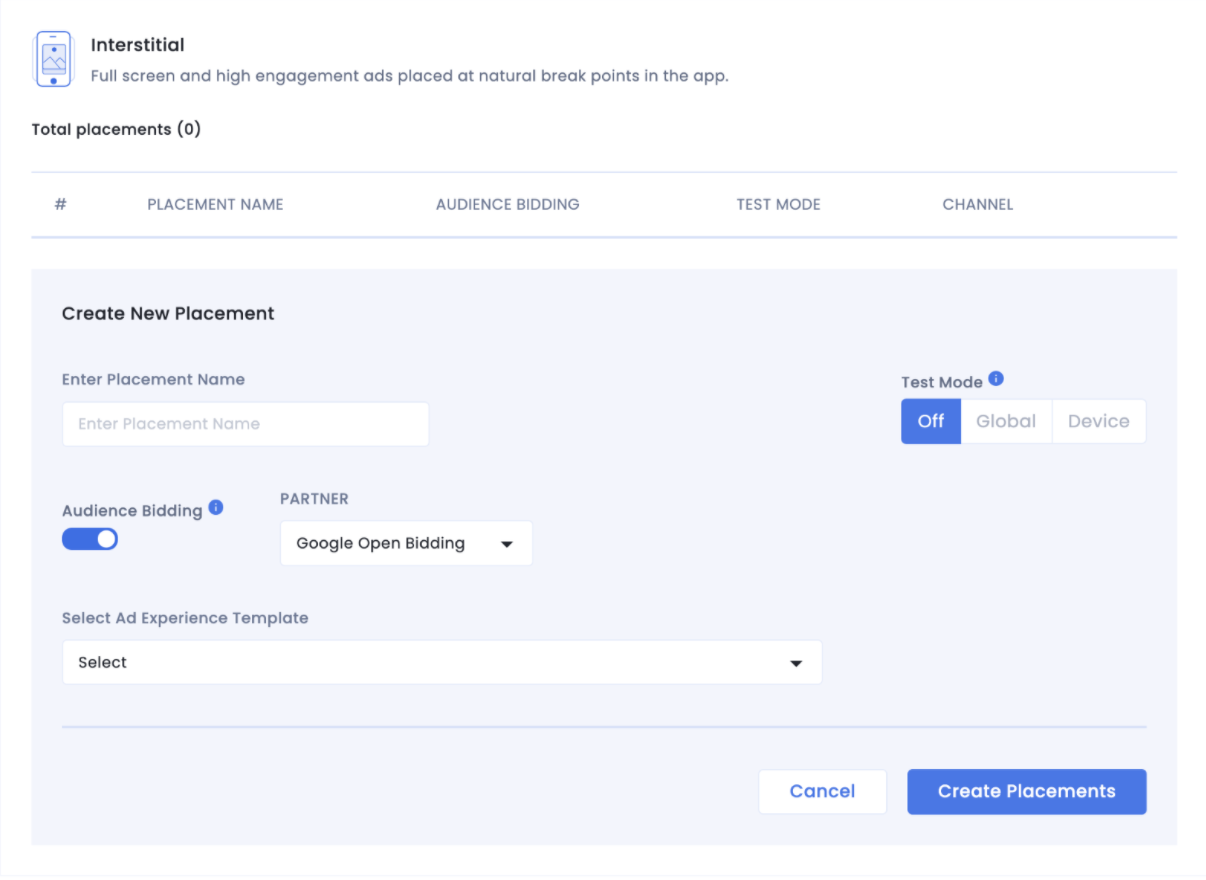Switch Test Mode to Global
This screenshot has height=880, width=1206.
1005,421
